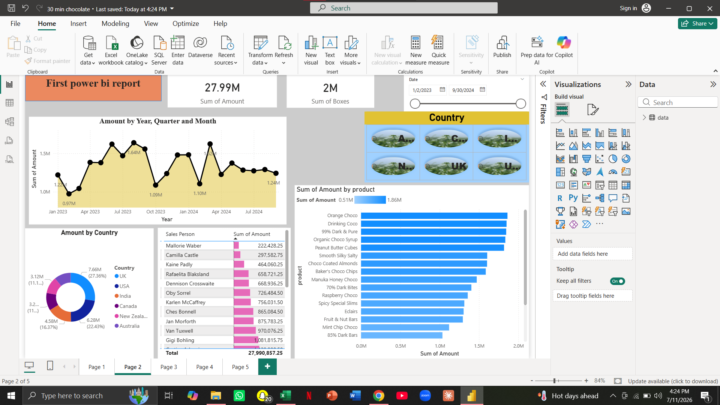Click the Share button
The width and height of the screenshot is (720, 405).
(697, 23)
